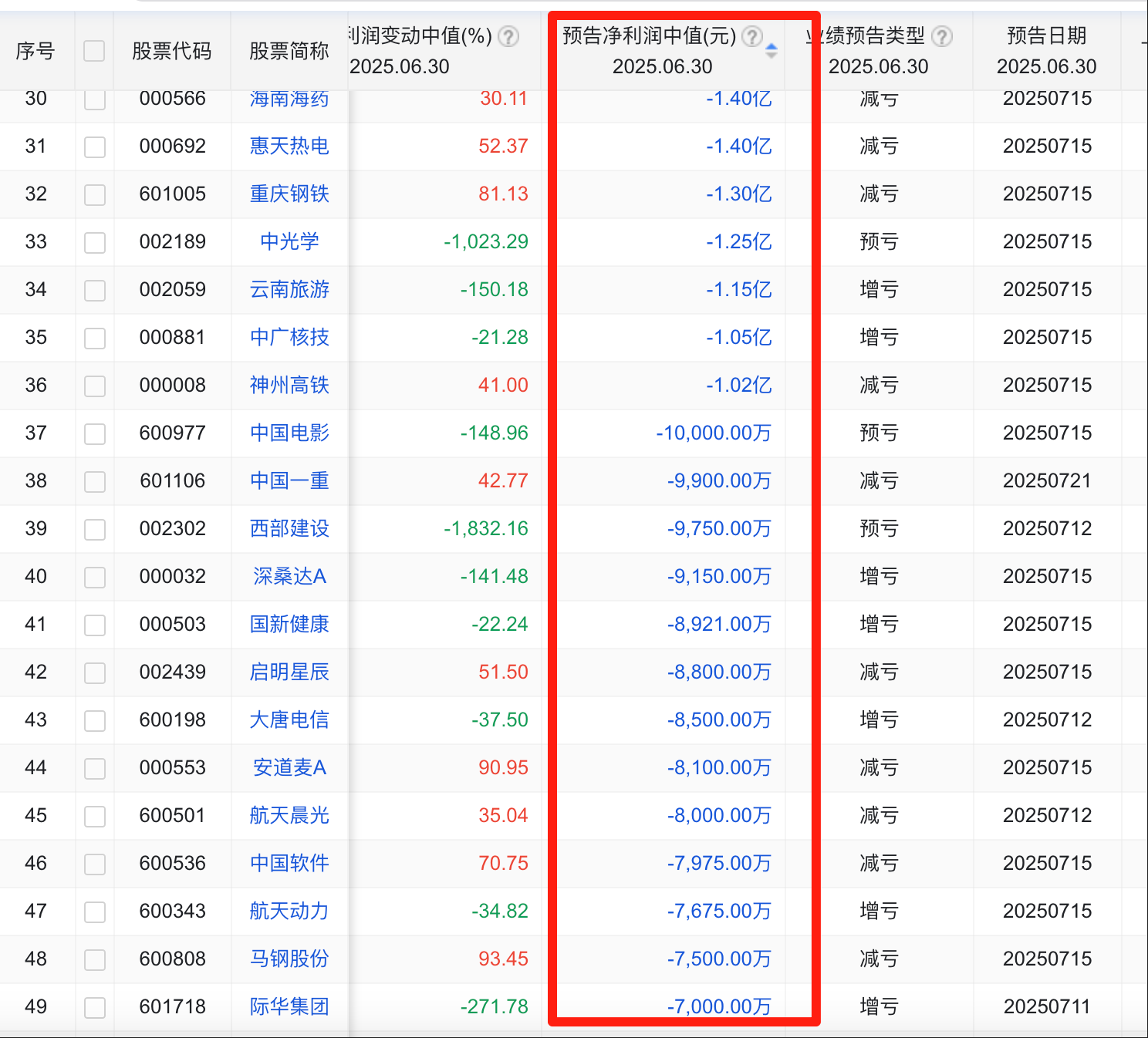Screen dimensions: 1148x1038
Task: Open stock link 航天动力
Action: click(x=289, y=911)
